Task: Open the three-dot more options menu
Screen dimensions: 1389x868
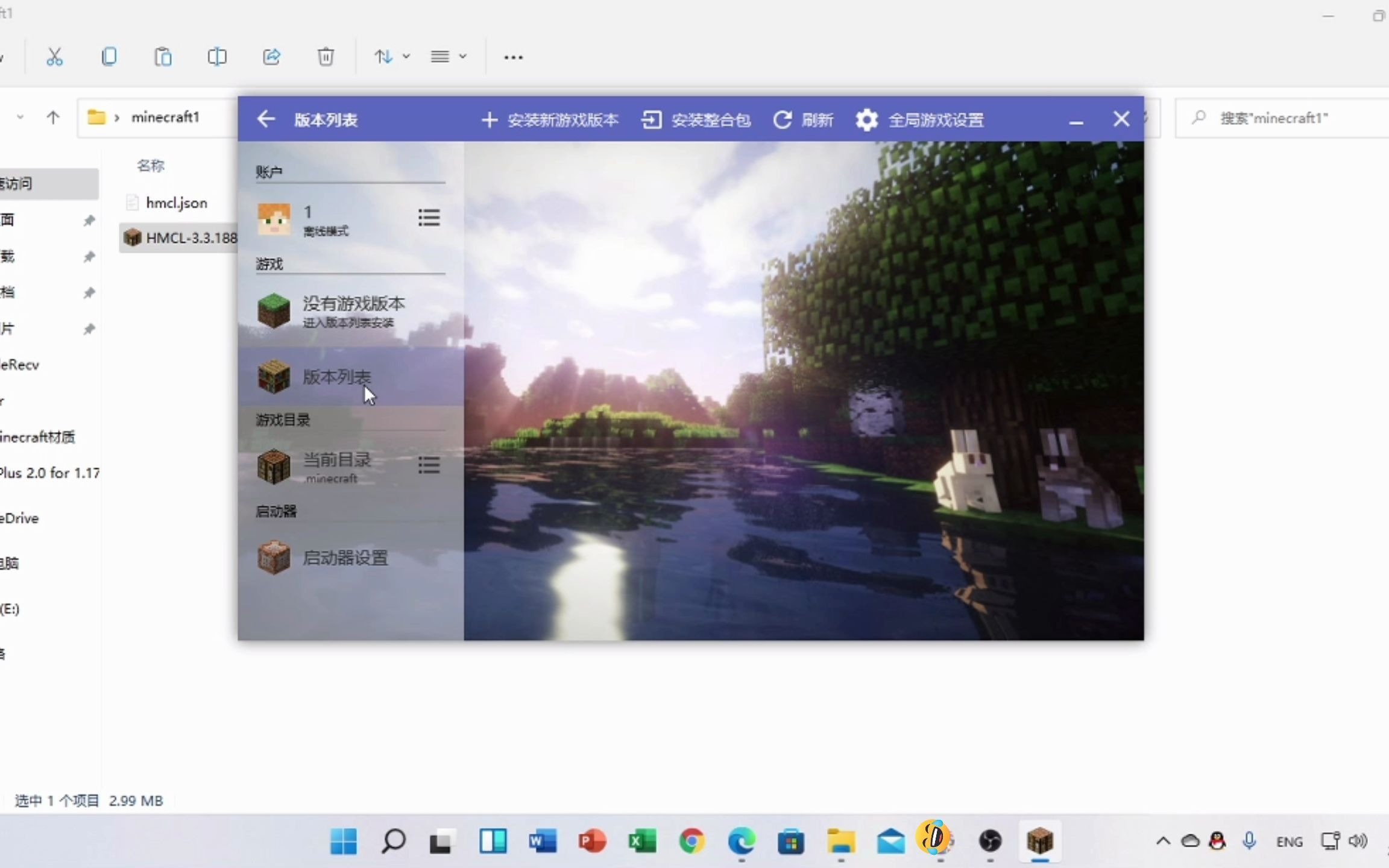Action: coord(513,57)
